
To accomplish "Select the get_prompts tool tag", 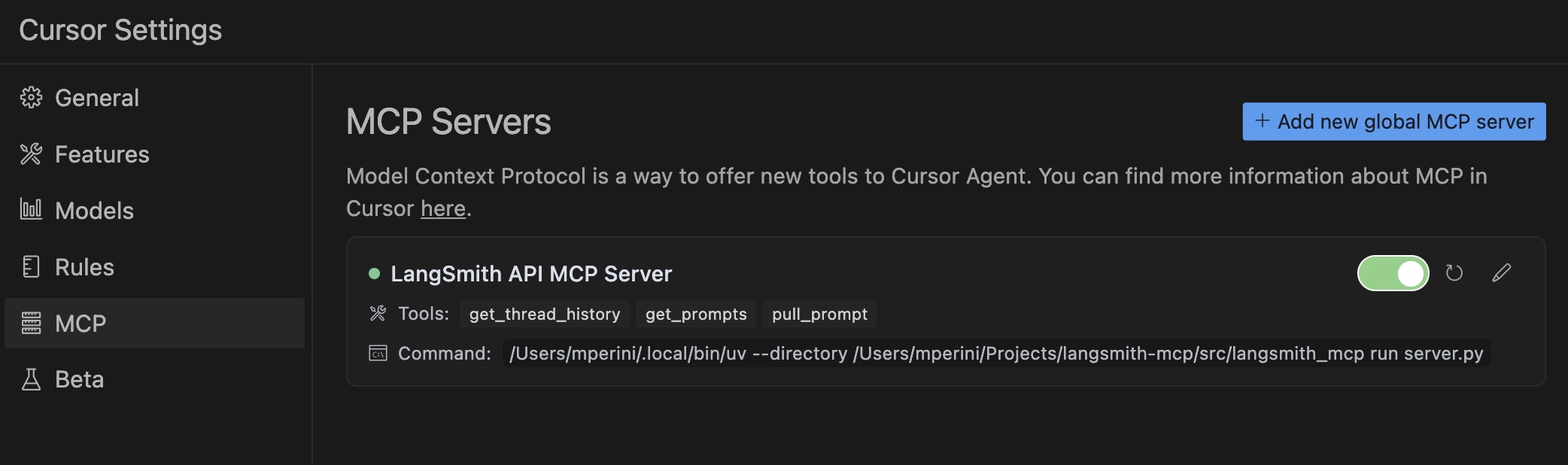I will pyautogui.click(x=696, y=314).
